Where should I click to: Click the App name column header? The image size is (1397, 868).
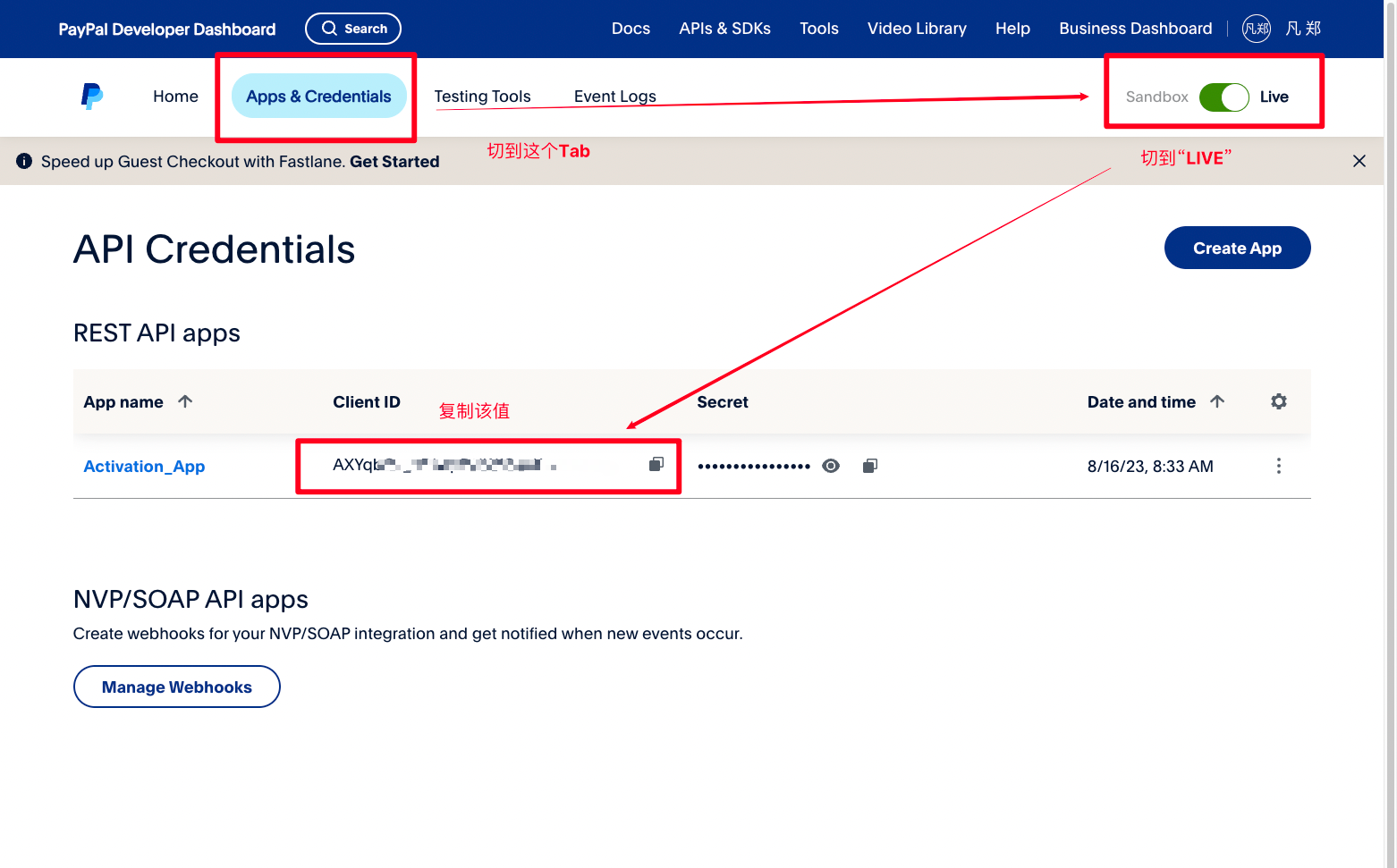point(123,402)
